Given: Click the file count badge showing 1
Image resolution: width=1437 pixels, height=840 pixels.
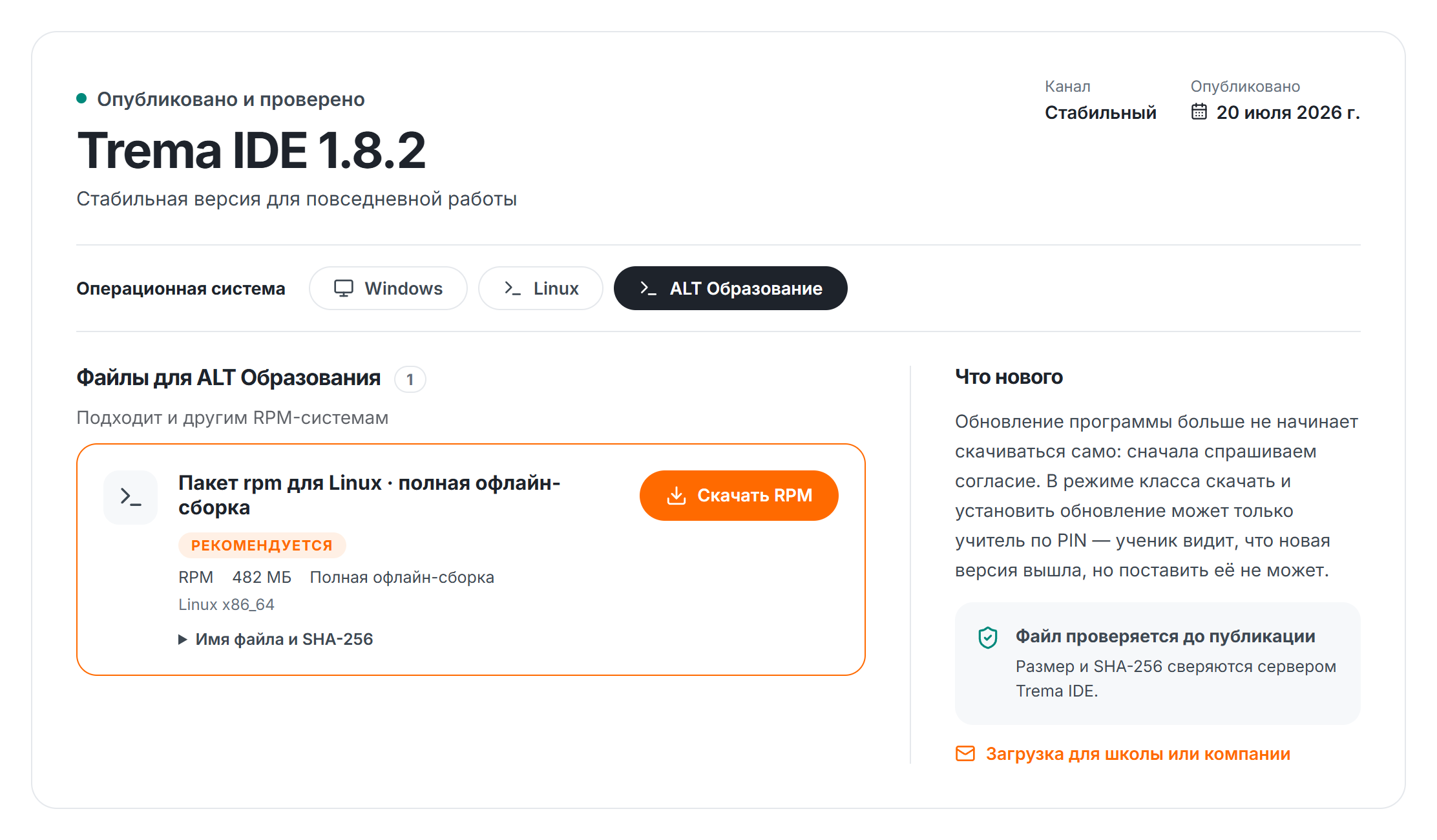Looking at the screenshot, I should (x=410, y=379).
